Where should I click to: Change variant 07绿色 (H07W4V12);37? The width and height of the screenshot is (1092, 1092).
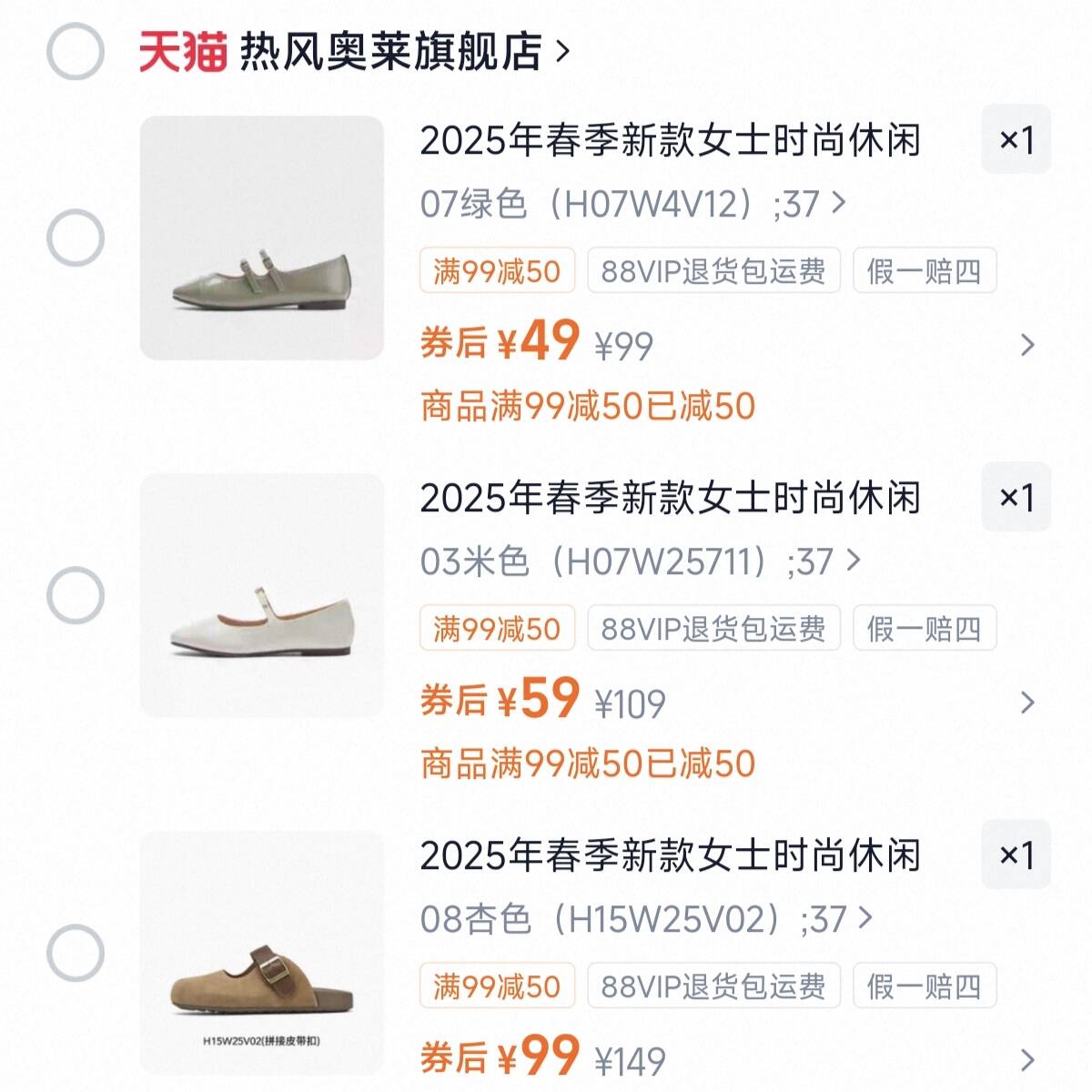point(632,204)
